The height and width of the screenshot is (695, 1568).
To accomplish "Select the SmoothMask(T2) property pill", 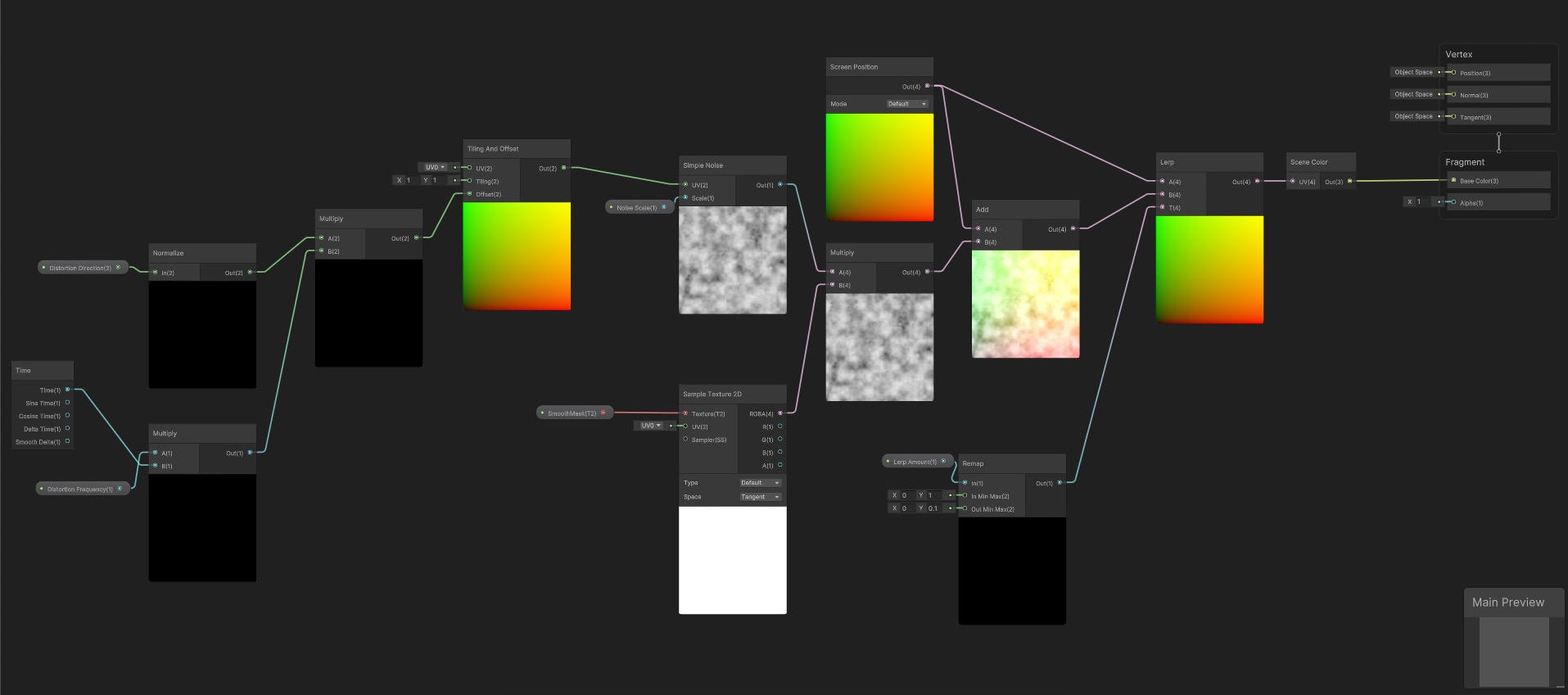I will 575,413.
